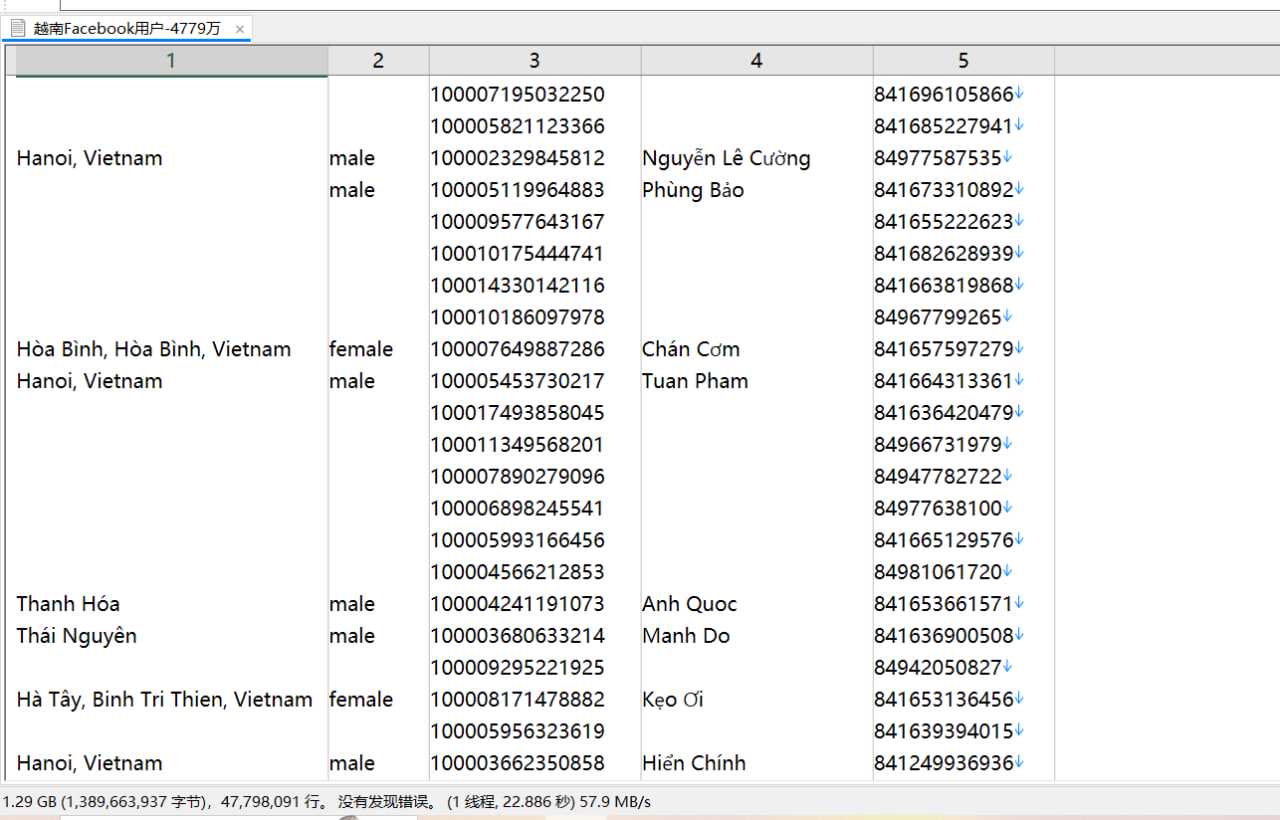Screen dimensions: 1280x820
Task: Click the cell 'Anh Quoc'
Action: [x=689, y=604]
